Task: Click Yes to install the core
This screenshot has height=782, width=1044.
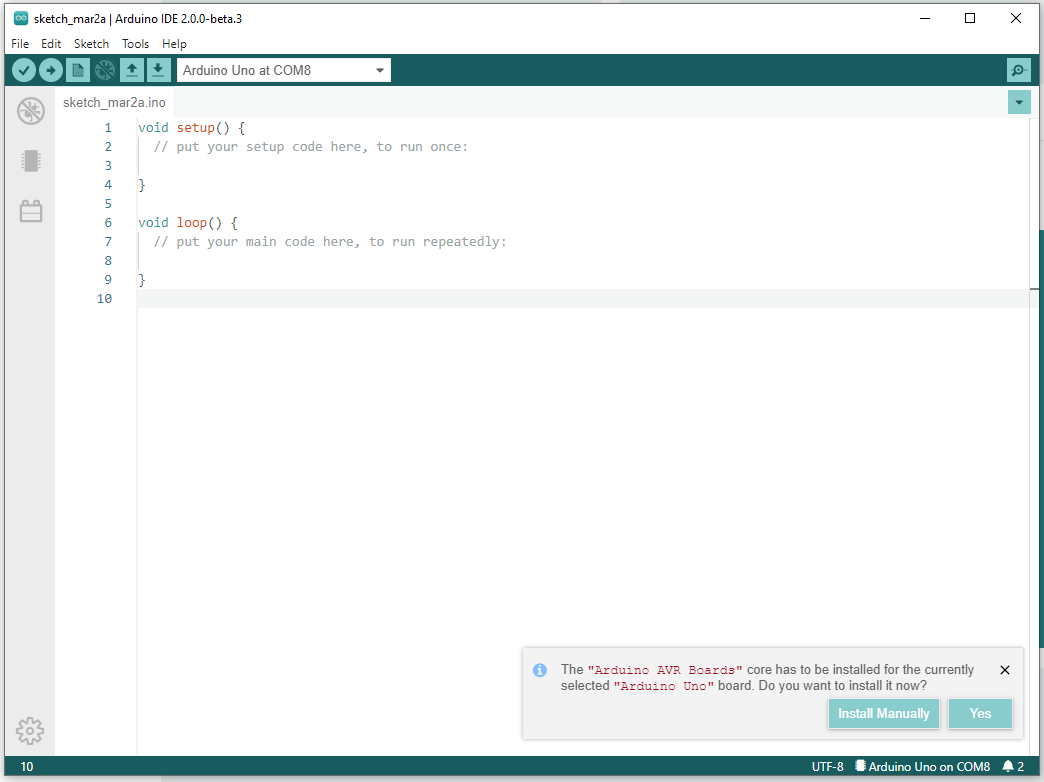Action: [980, 713]
